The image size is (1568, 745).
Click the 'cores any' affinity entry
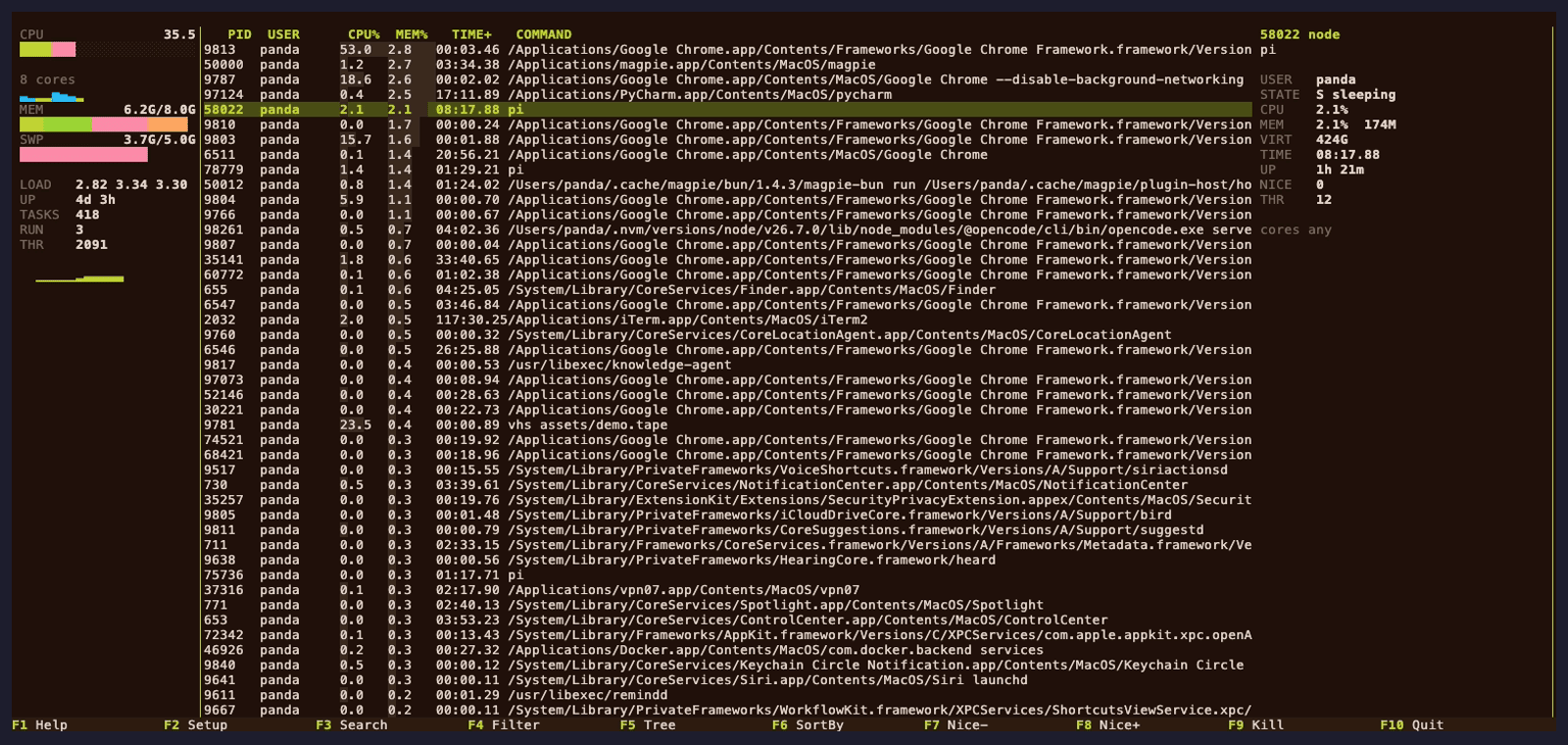click(1296, 229)
